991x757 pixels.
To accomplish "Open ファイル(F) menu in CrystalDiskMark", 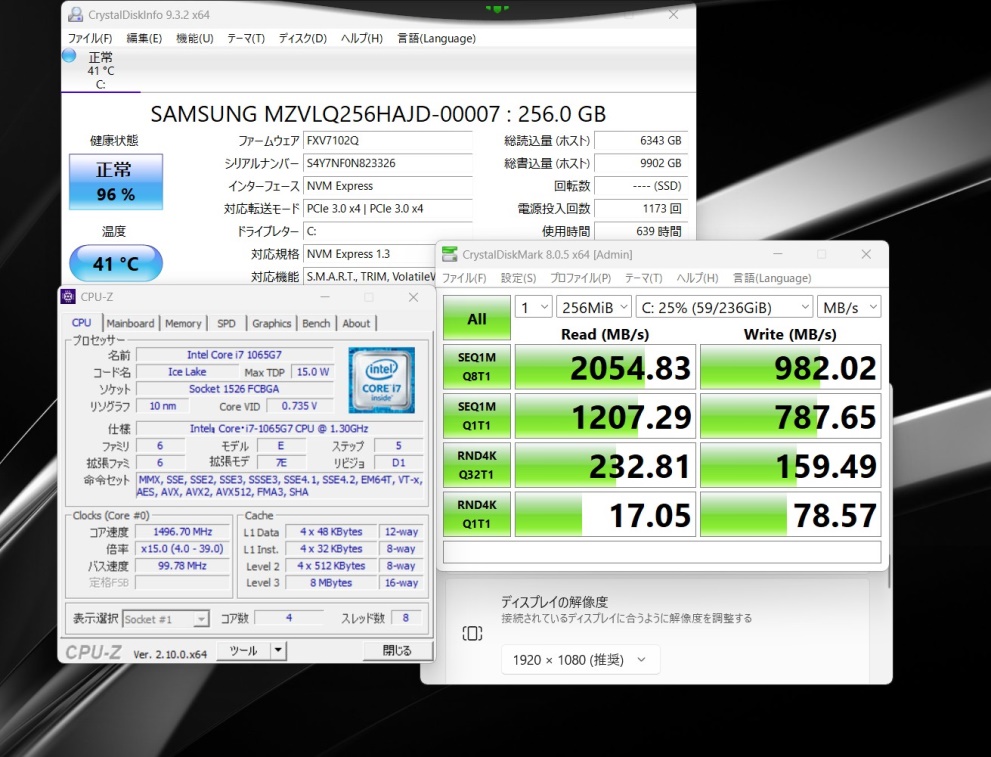I will click(464, 278).
